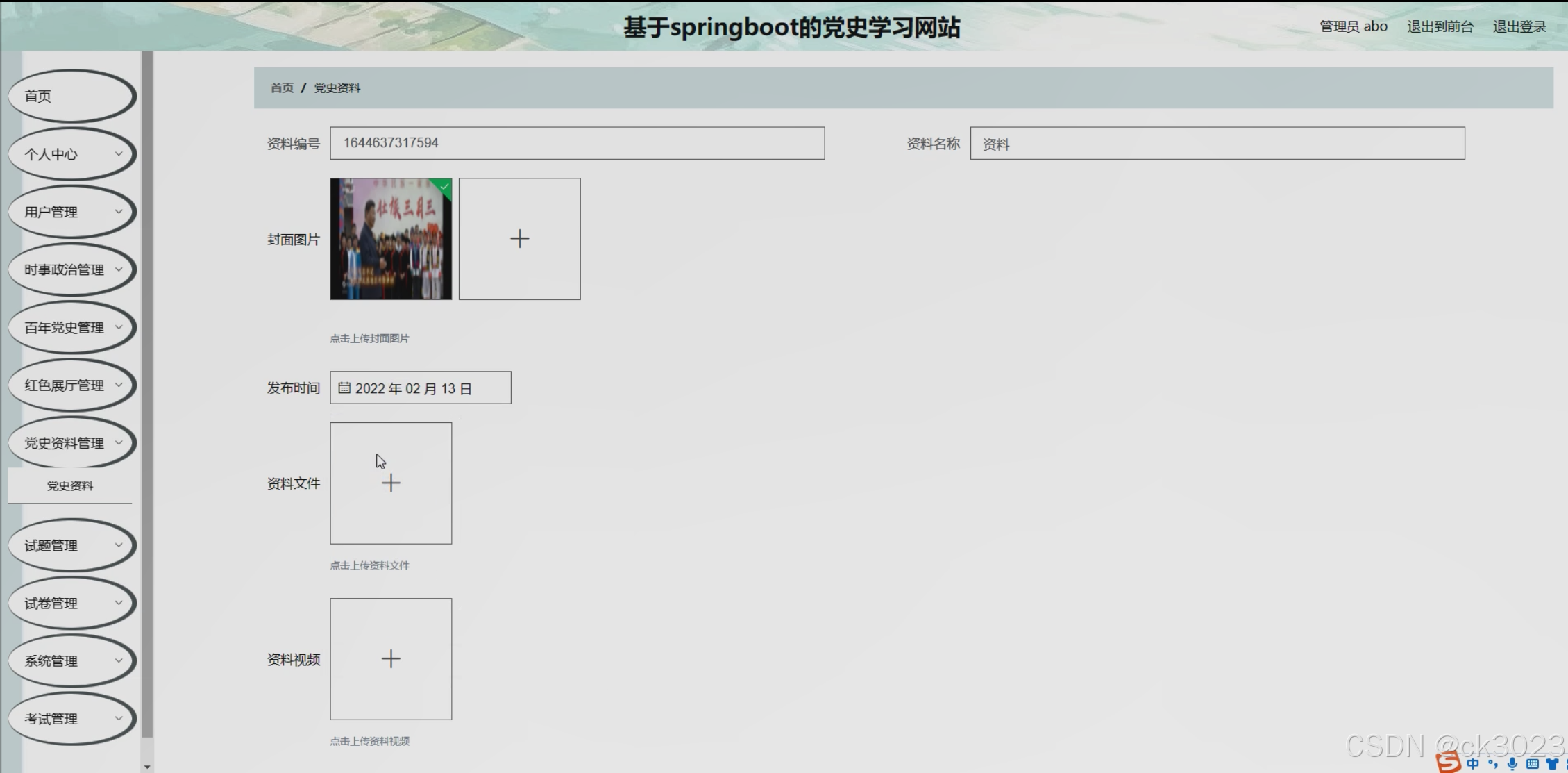1568x773 pixels.
Task: Click sidebar vertical scrollbar
Action: click(x=147, y=389)
